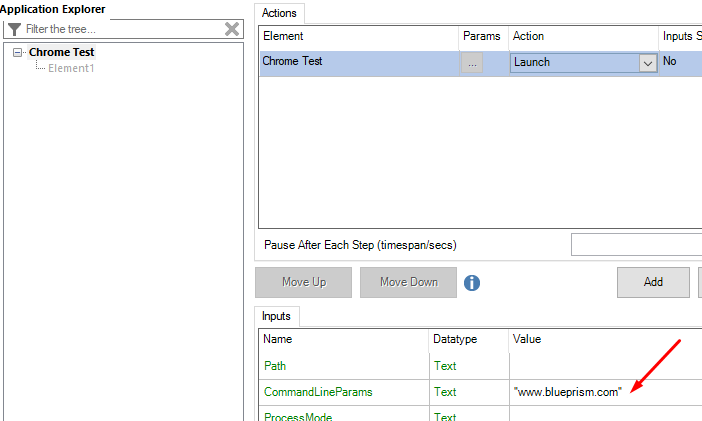Image resolution: width=702 pixels, height=421 pixels.
Task: Click the Move Up button
Action: [x=303, y=282]
